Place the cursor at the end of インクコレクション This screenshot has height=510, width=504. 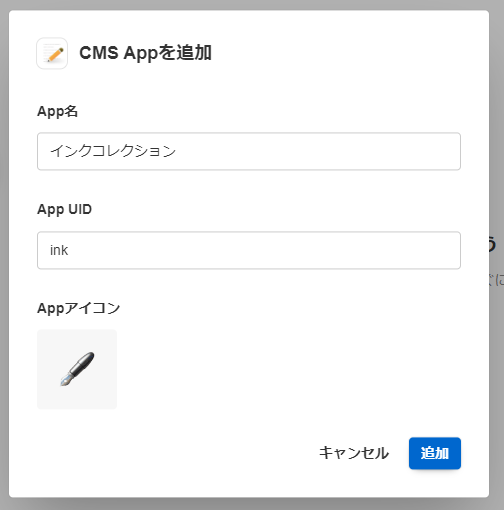coord(177,151)
